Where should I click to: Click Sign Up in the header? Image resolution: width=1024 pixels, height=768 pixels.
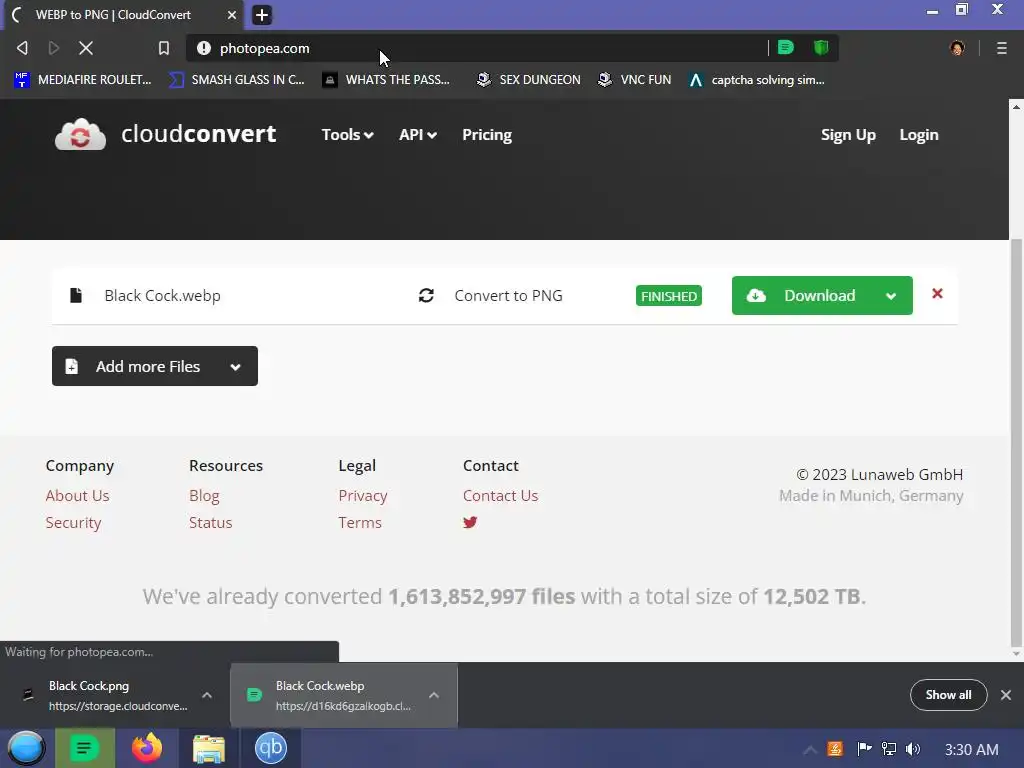coord(848,135)
